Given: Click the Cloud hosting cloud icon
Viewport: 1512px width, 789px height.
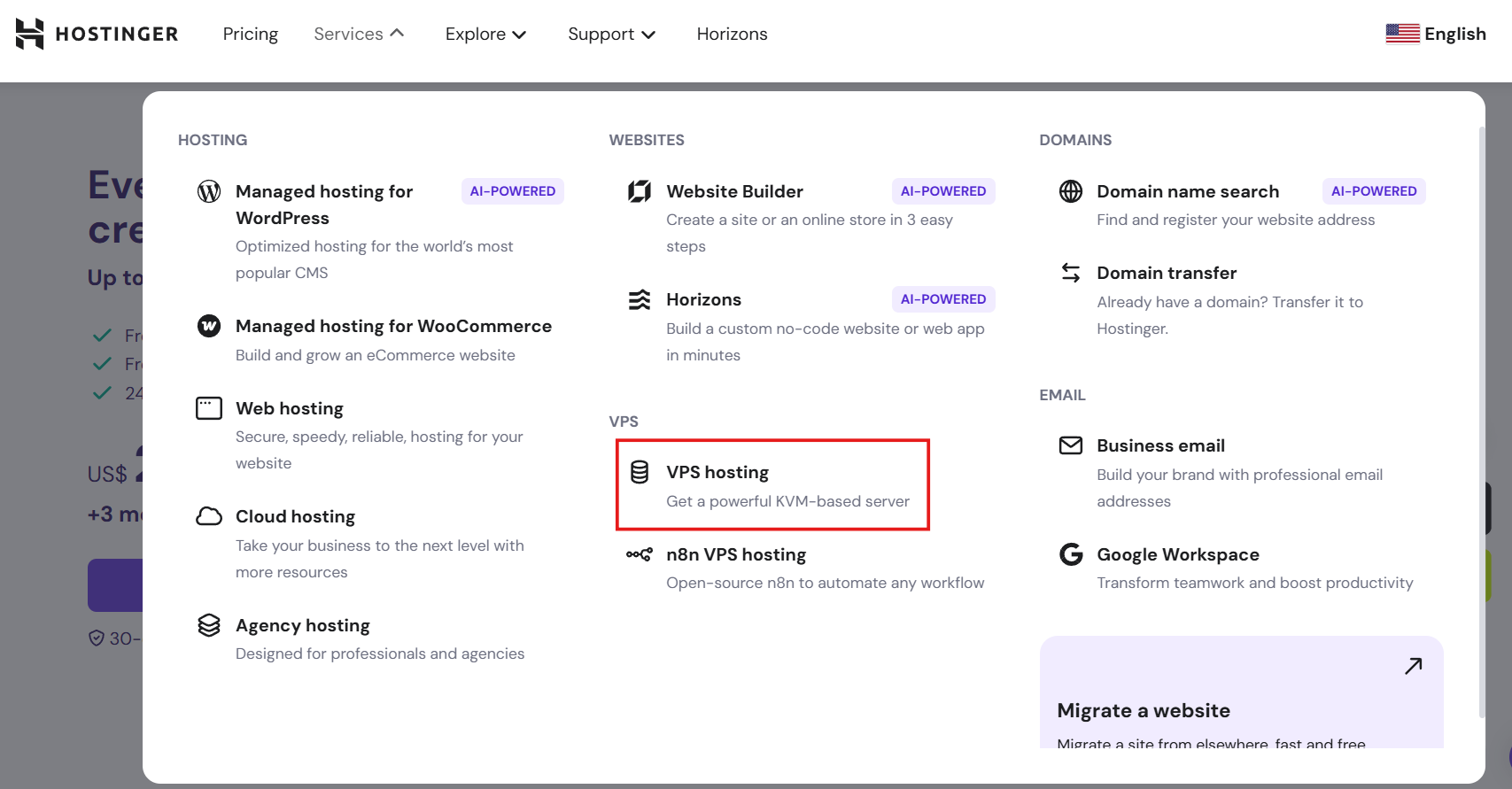Looking at the screenshot, I should coord(209,516).
